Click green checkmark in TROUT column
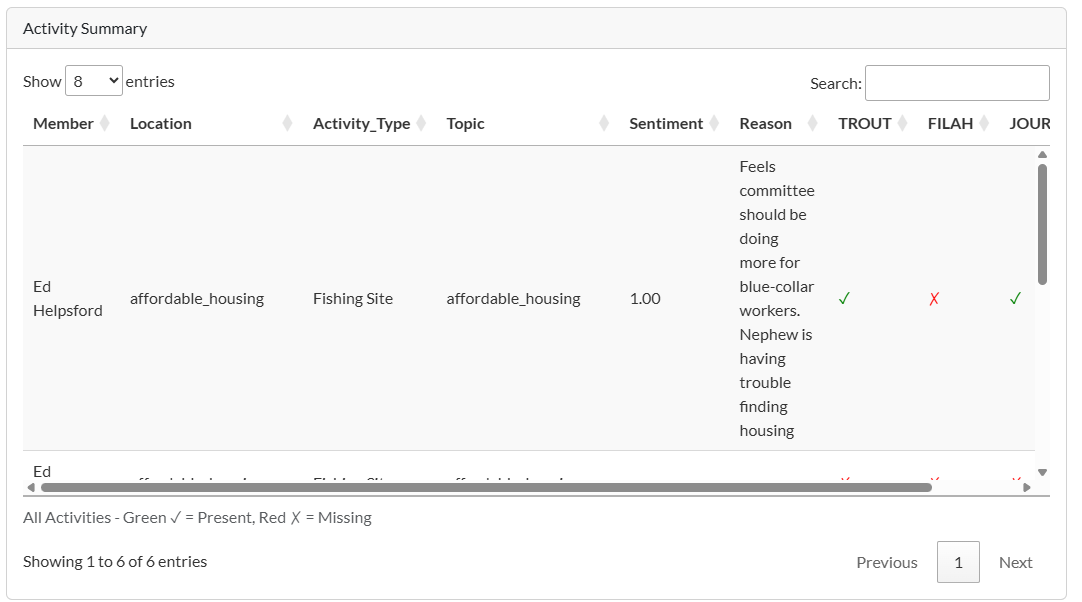 [844, 299]
